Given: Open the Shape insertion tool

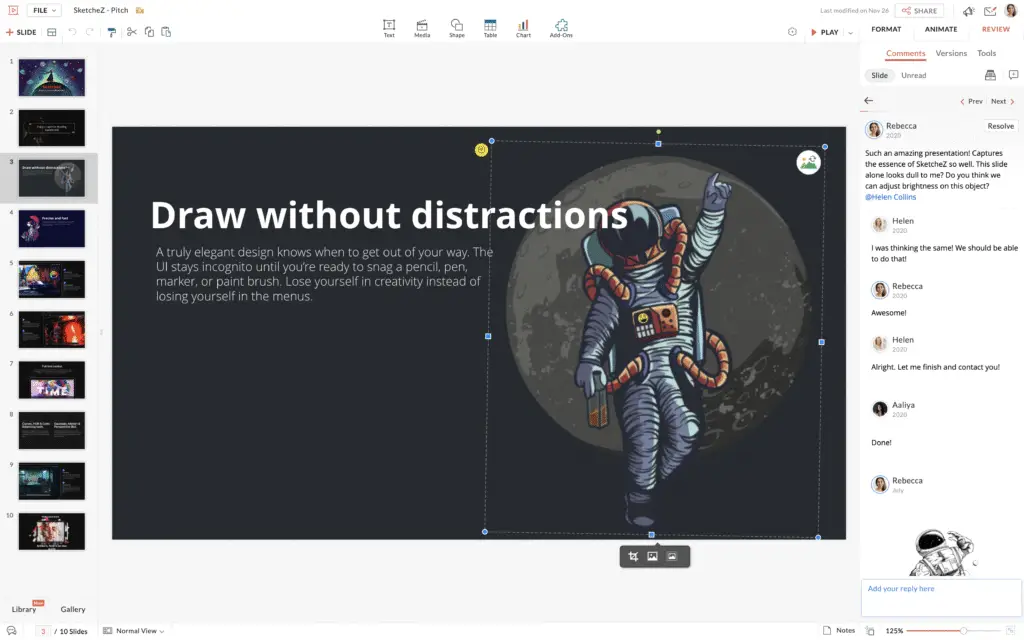Looking at the screenshot, I should [x=456, y=27].
